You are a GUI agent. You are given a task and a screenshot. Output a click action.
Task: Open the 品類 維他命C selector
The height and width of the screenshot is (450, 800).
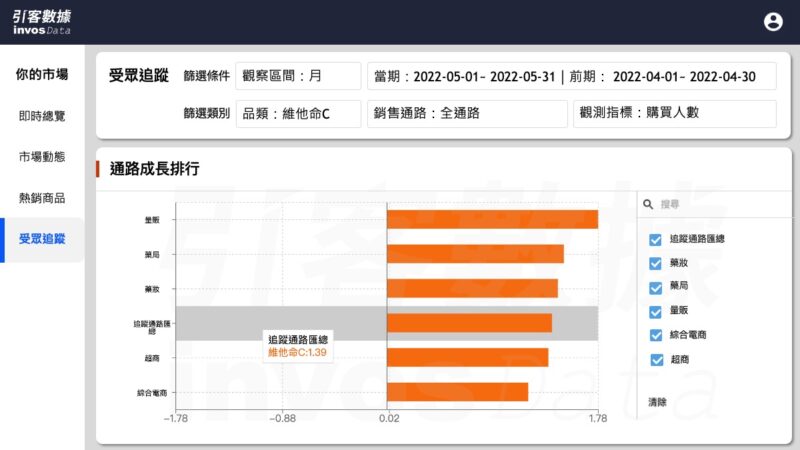pyautogui.click(x=298, y=114)
